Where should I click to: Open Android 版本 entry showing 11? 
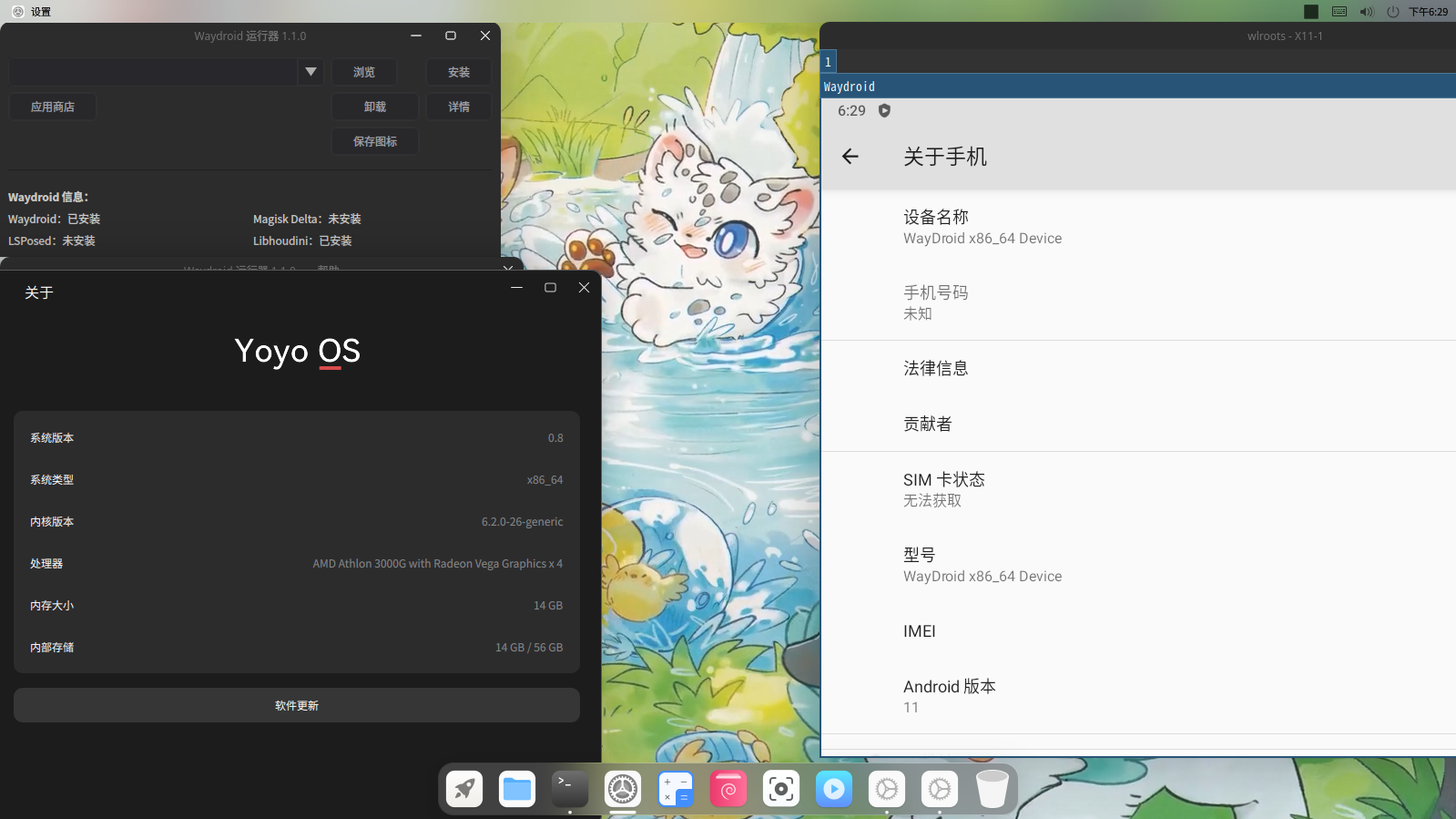pyautogui.click(x=1138, y=696)
